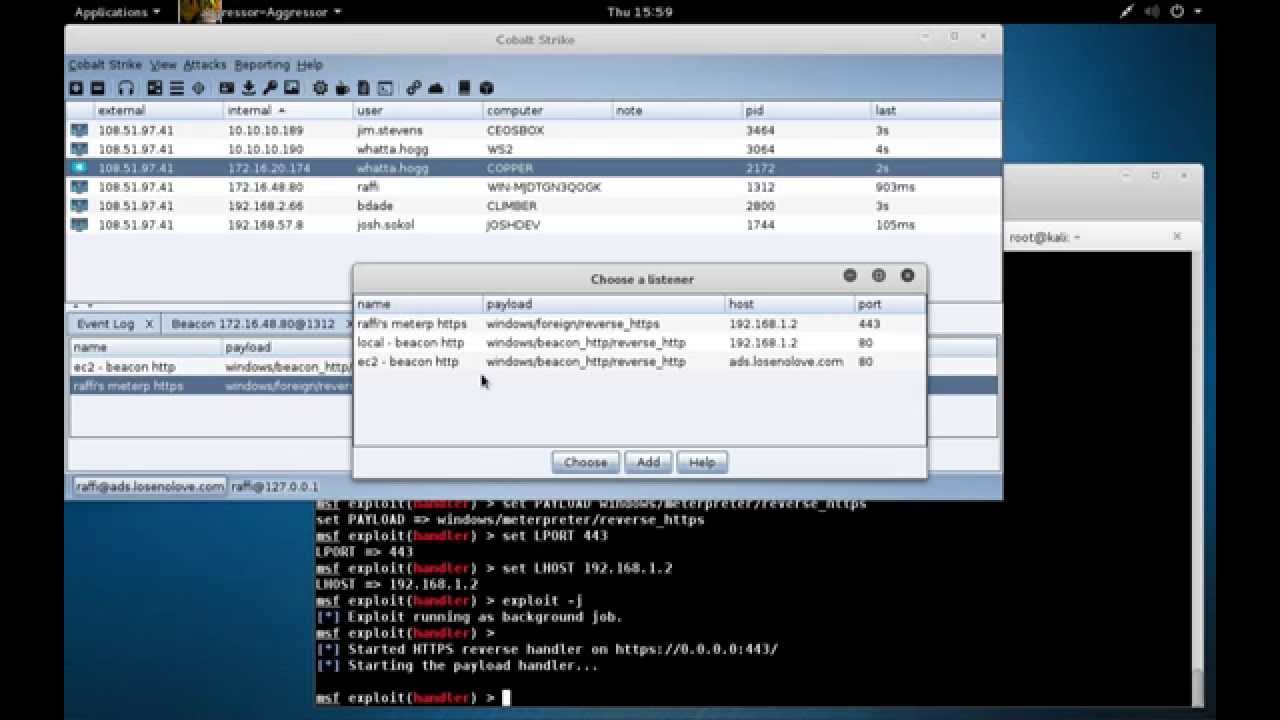Open the Downloaded files toolbar icon
Image resolution: width=1280 pixels, height=720 pixels.
click(249, 88)
